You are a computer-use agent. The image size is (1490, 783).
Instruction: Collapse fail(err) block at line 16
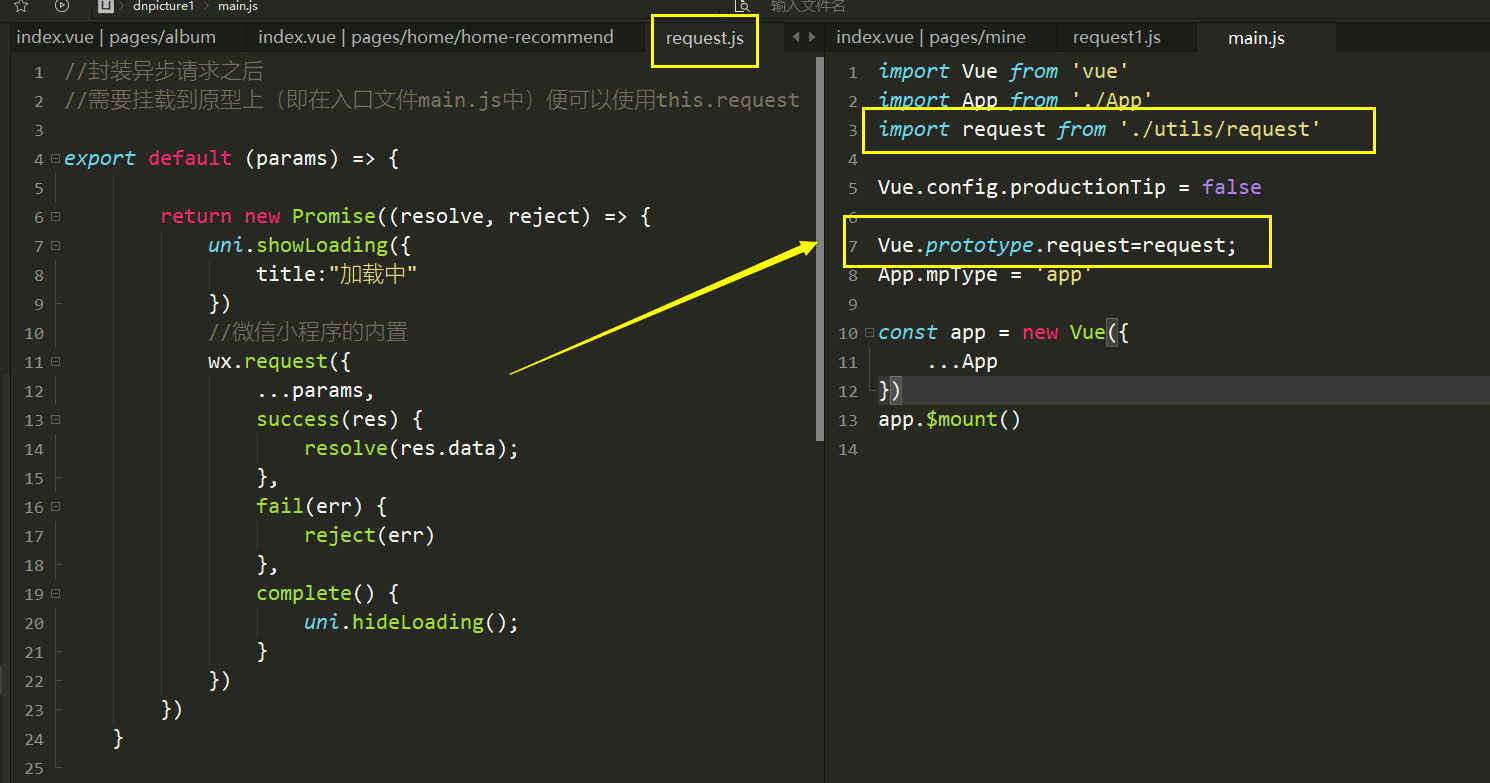tap(55, 506)
